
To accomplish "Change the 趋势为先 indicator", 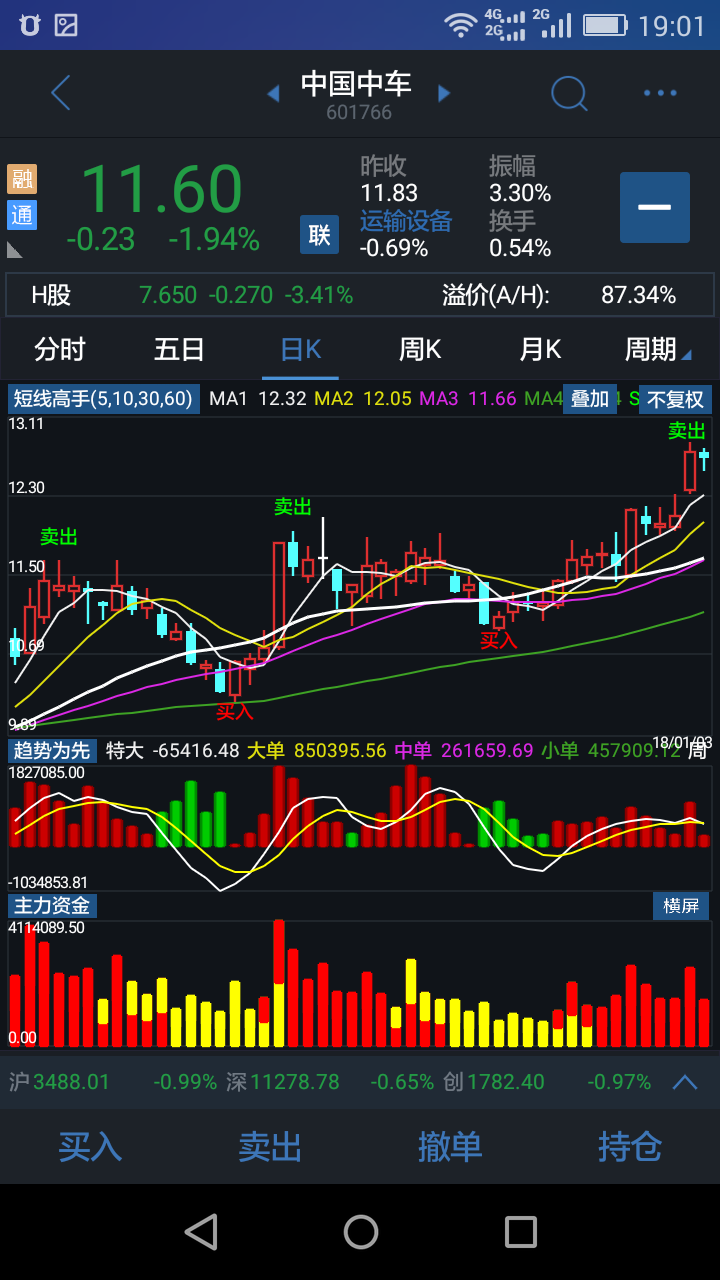I will (x=51, y=750).
